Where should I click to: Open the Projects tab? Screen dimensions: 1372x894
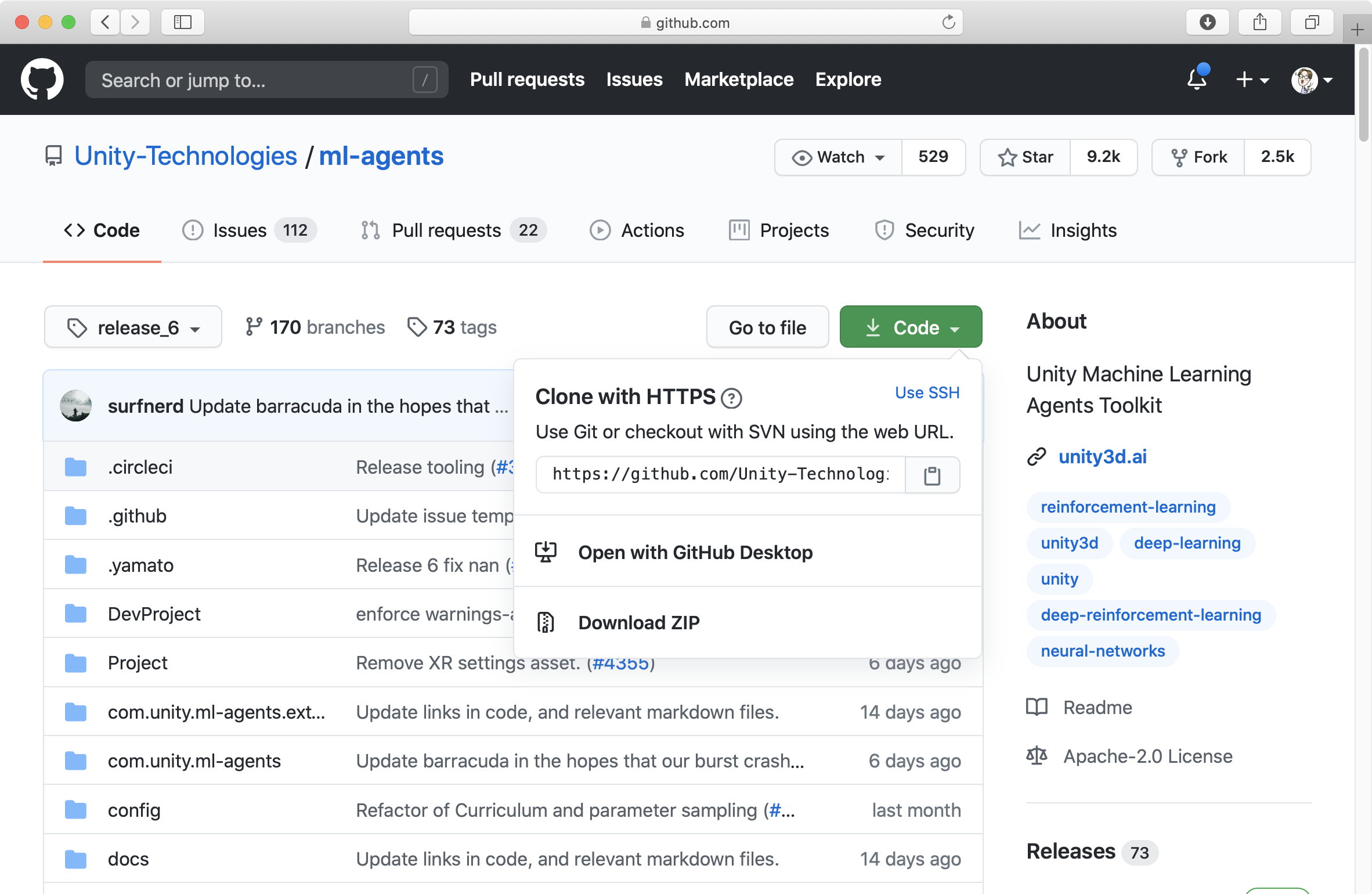(x=779, y=230)
